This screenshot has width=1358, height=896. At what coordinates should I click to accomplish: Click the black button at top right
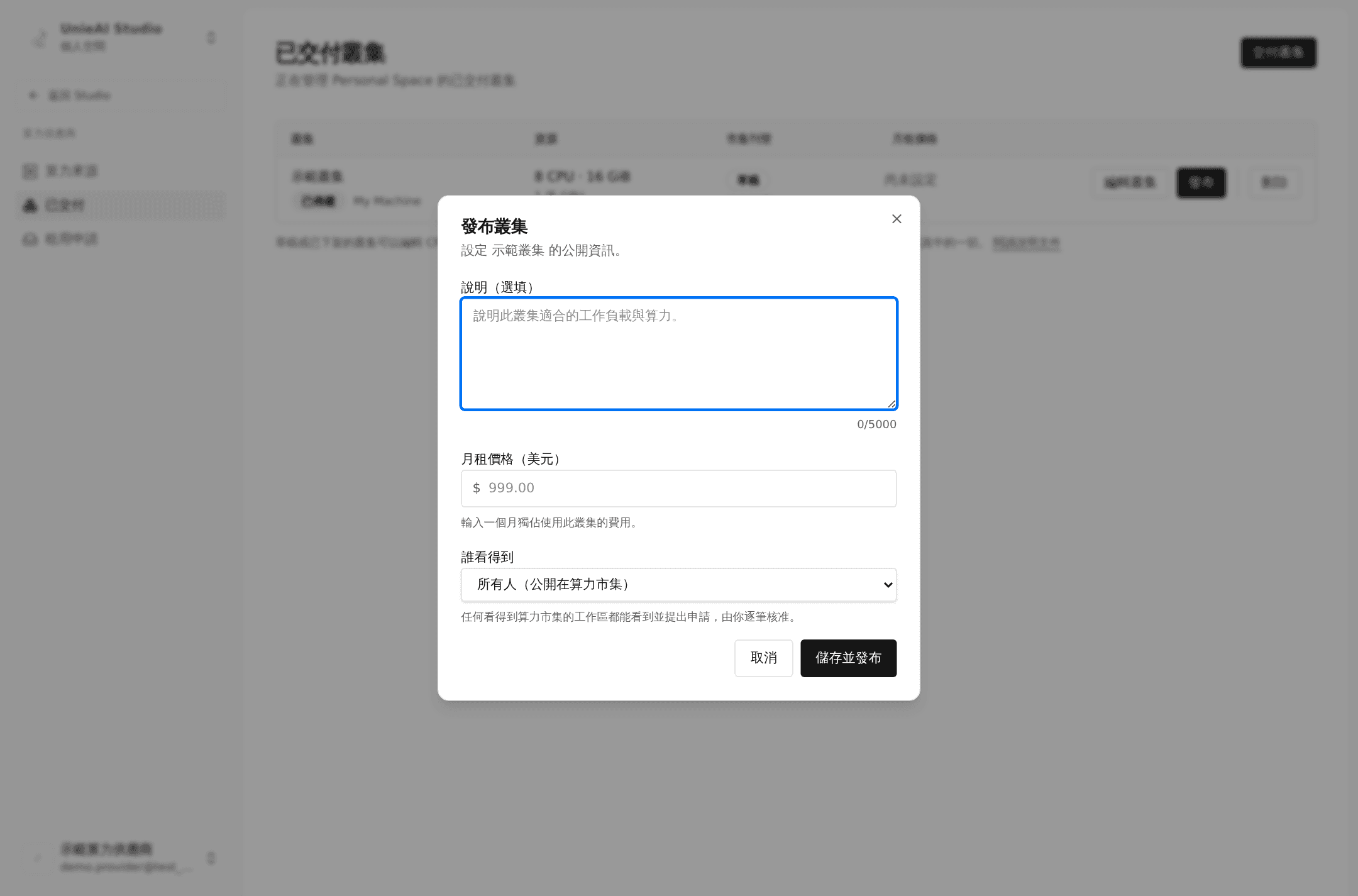(x=1278, y=53)
